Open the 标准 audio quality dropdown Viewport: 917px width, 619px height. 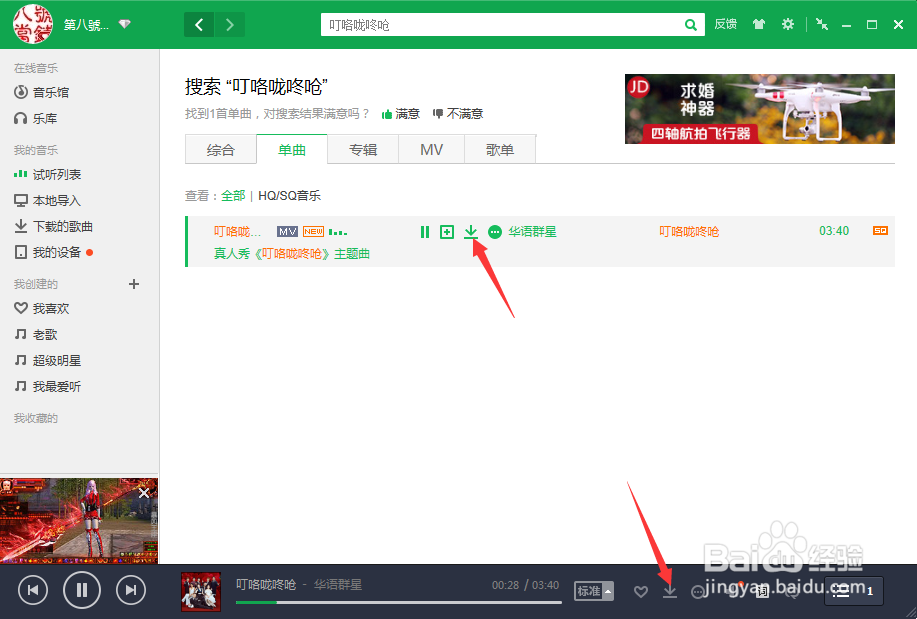[594, 592]
